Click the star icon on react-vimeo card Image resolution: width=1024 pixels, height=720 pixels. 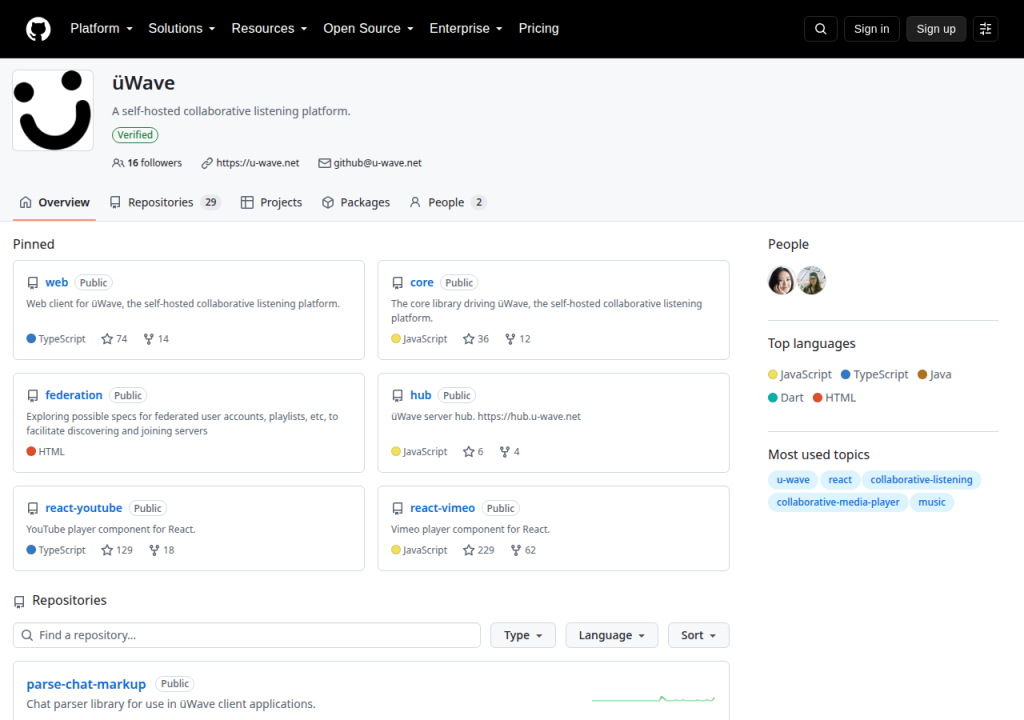coord(468,550)
